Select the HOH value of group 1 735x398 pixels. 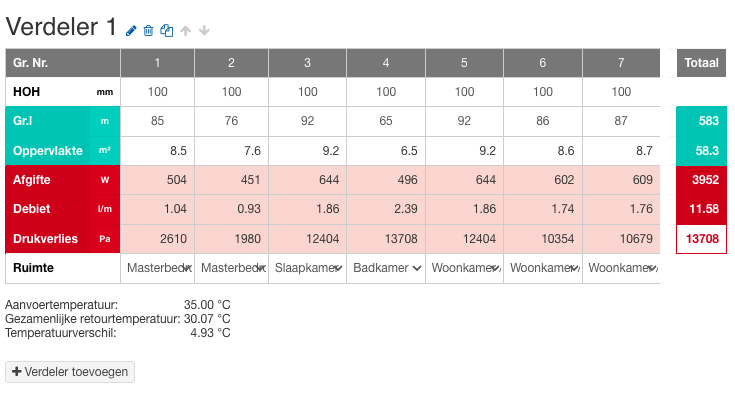[158, 92]
